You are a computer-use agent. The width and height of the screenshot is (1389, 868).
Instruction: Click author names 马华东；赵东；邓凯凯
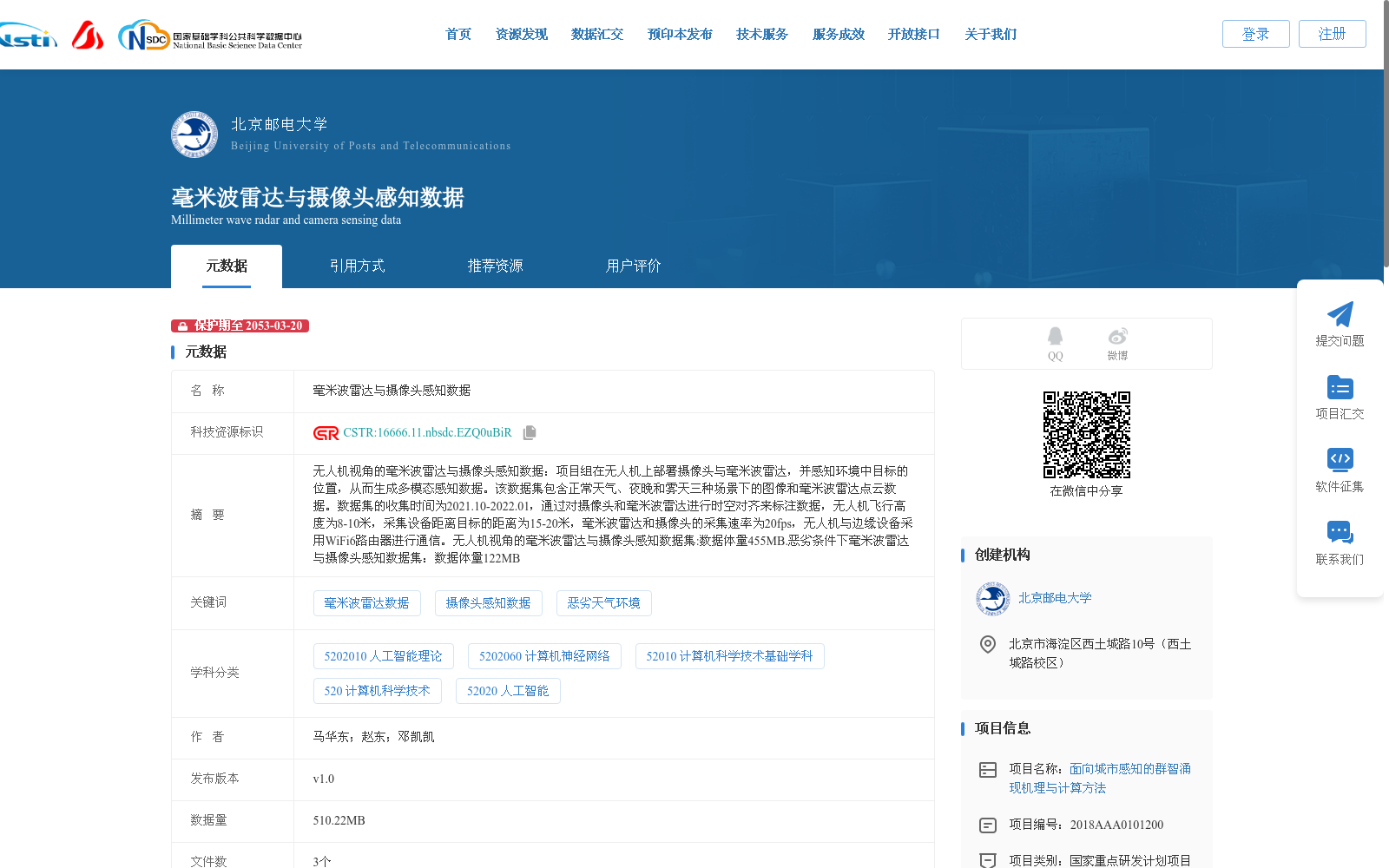[x=374, y=737]
